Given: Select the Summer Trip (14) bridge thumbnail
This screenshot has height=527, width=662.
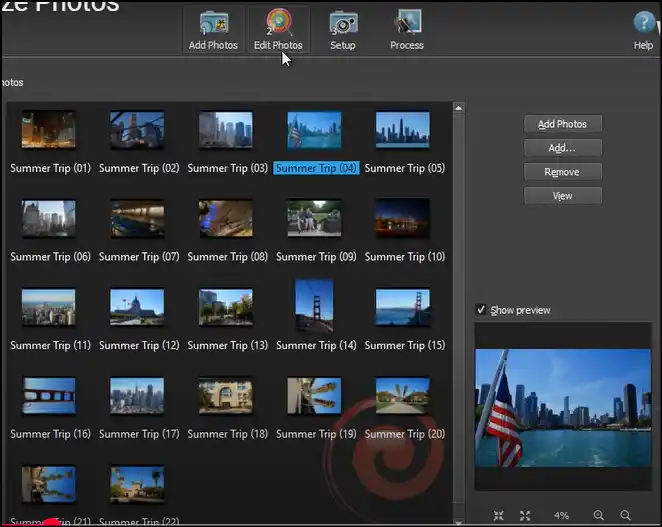Looking at the screenshot, I should coord(314,305).
